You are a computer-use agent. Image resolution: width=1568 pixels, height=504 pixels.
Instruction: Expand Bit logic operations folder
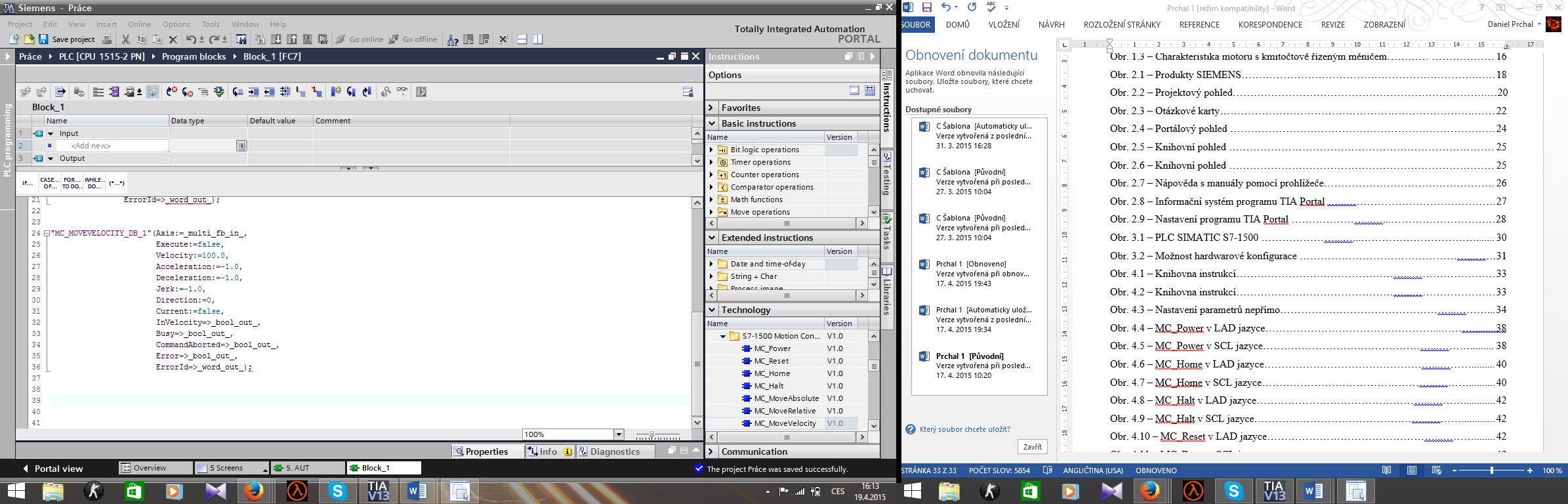[711, 150]
